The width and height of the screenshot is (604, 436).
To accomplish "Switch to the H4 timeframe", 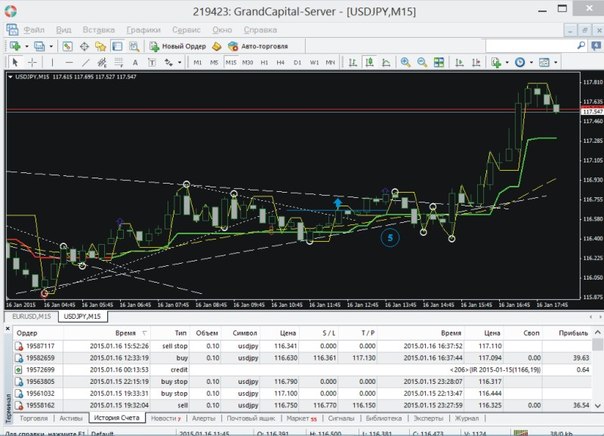I will 280,62.
